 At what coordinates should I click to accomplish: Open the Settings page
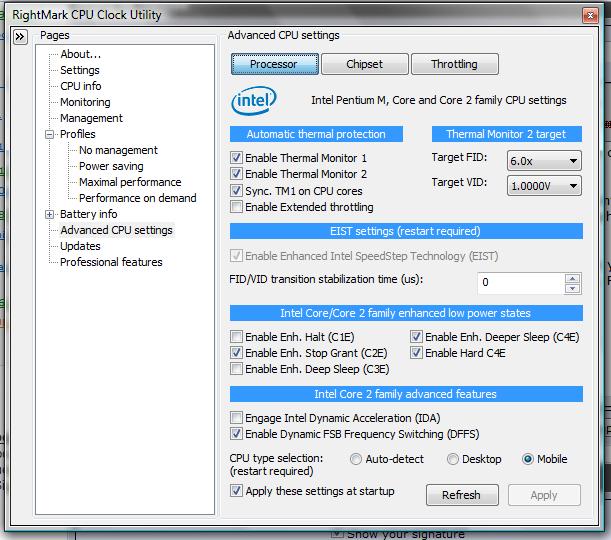click(80, 70)
